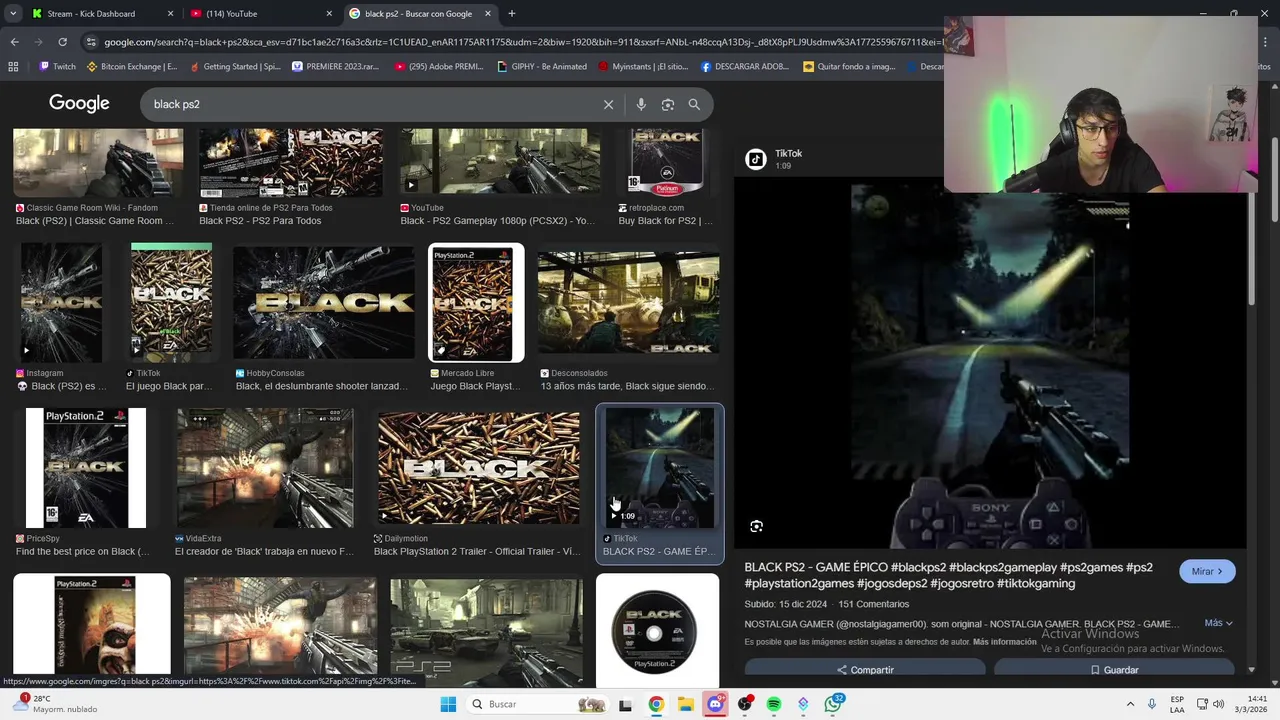The height and width of the screenshot is (720, 1280).
Task: Open the Más información copyright link
Action: point(1004,642)
